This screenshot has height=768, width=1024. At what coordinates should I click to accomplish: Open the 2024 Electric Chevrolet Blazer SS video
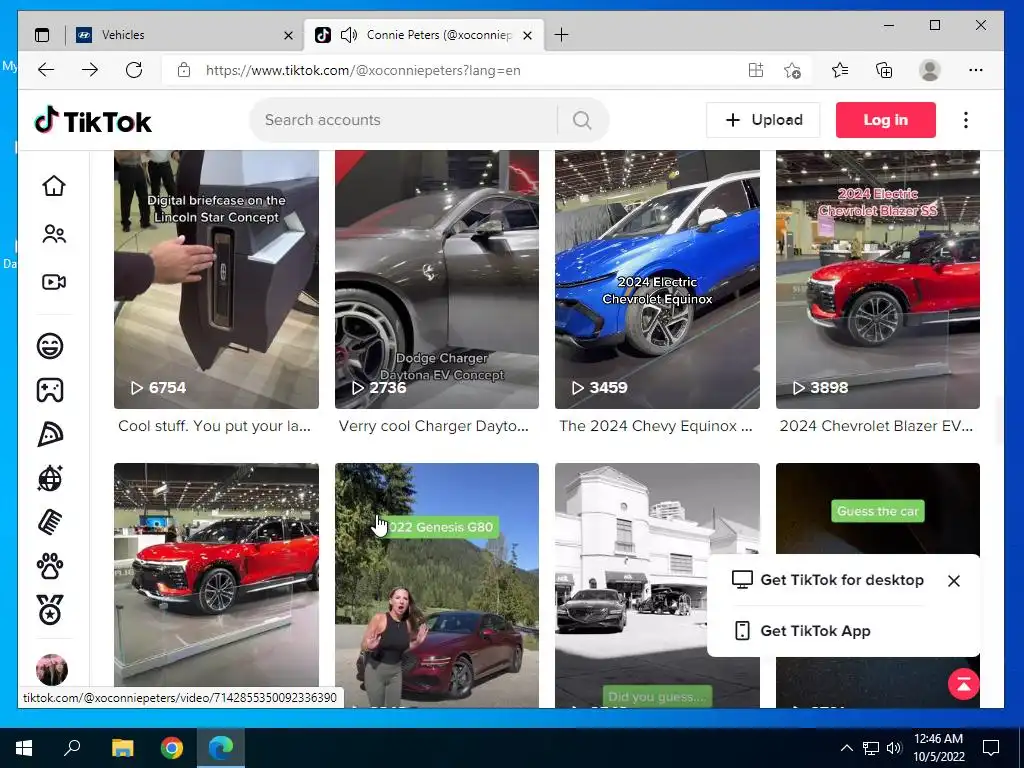click(x=878, y=280)
